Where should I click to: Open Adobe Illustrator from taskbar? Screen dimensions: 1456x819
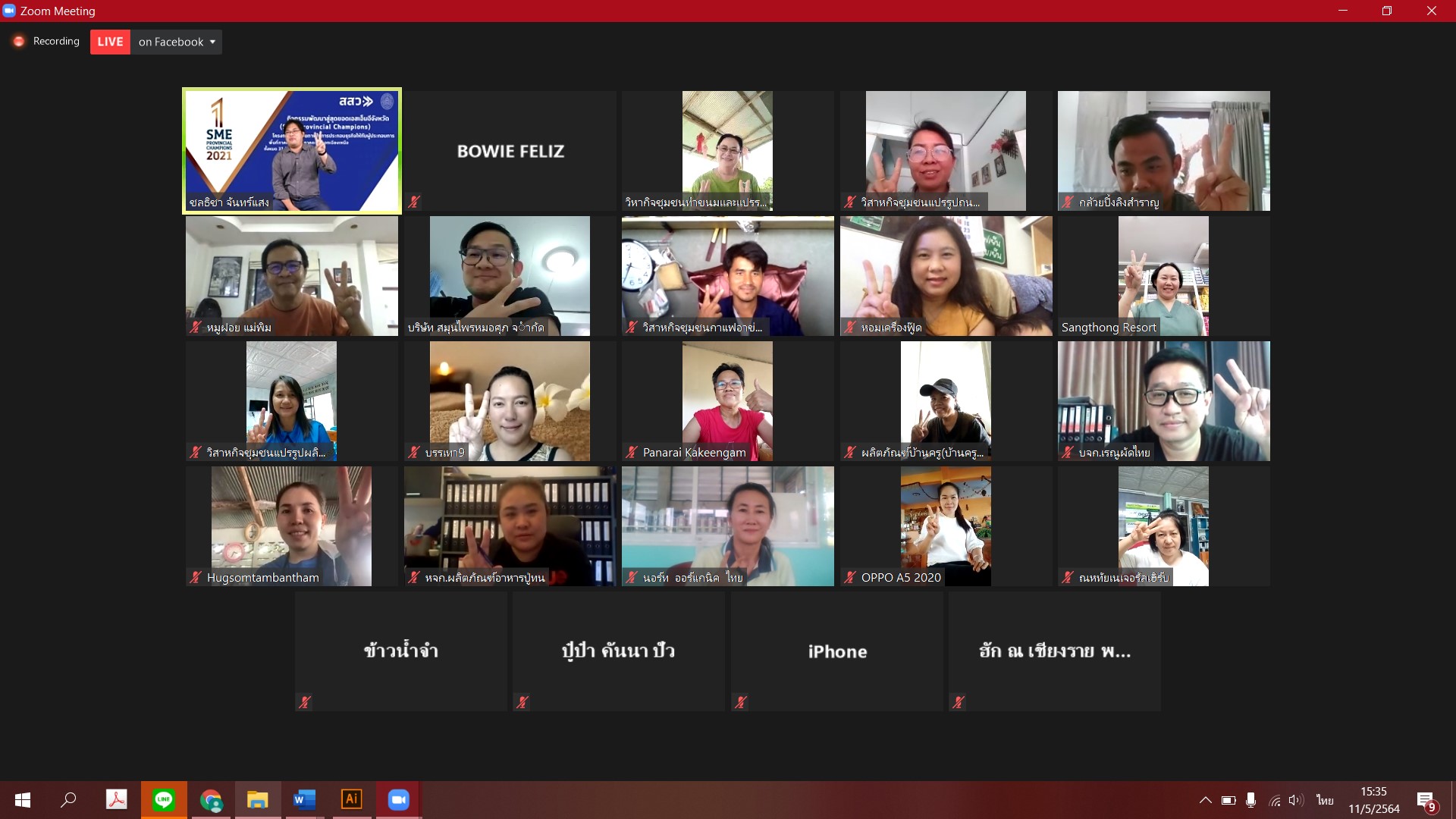tap(352, 799)
